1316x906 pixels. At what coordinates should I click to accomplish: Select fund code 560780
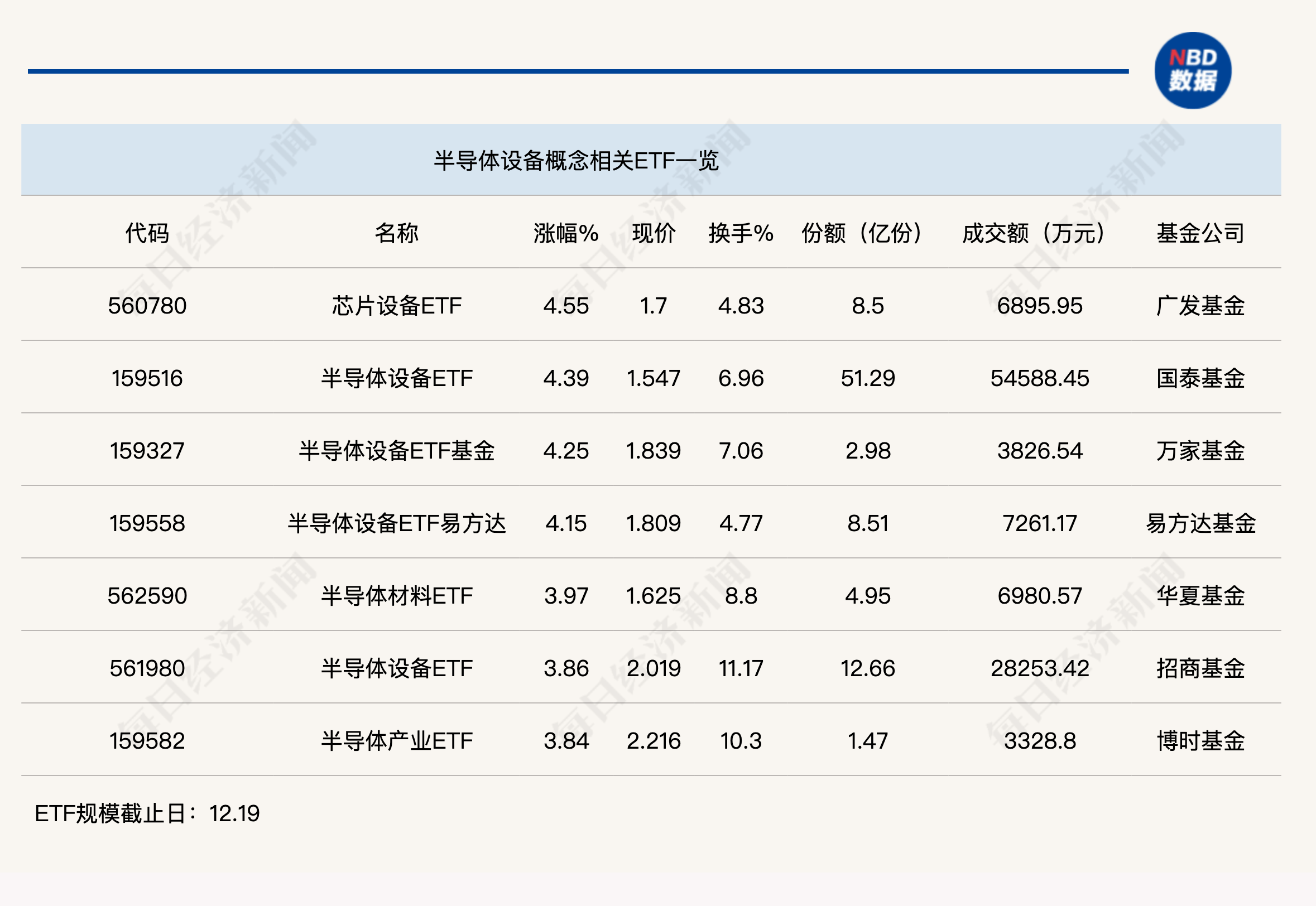click(x=147, y=306)
